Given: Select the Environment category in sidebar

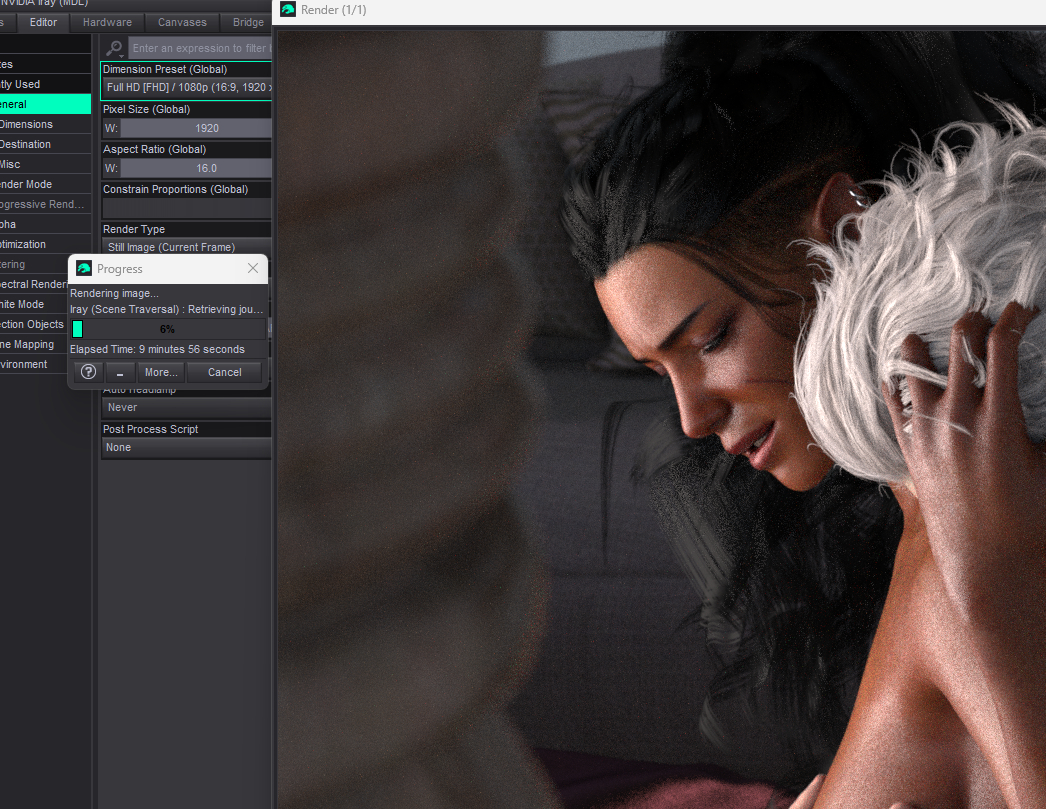Looking at the screenshot, I should (x=24, y=364).
